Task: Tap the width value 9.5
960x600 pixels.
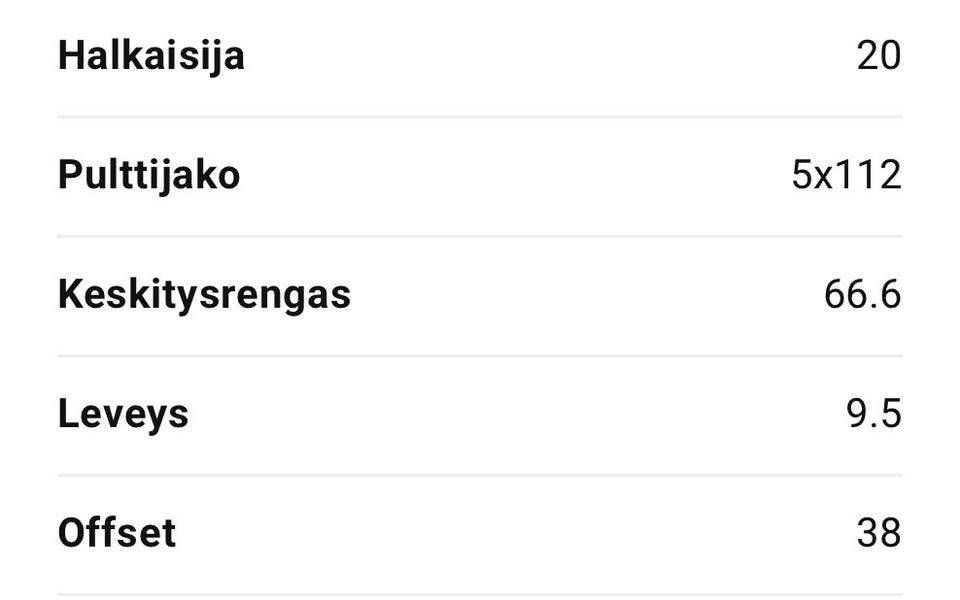Action: click(874, 414)
